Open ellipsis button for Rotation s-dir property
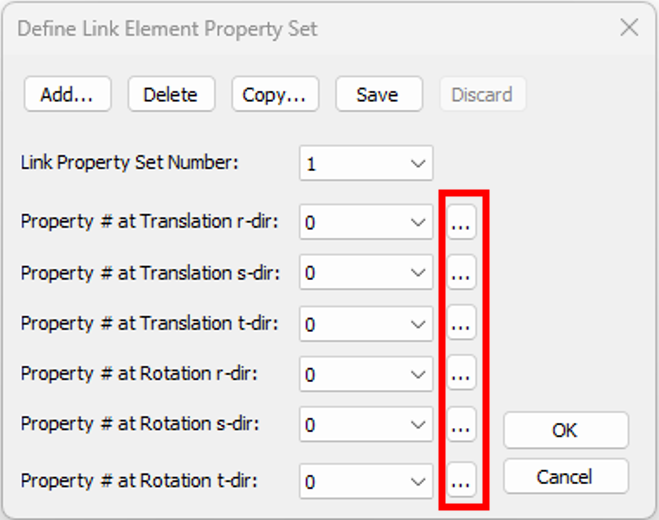Image resolution: width=659 pixels, height=520 pixels. point(461,424)
